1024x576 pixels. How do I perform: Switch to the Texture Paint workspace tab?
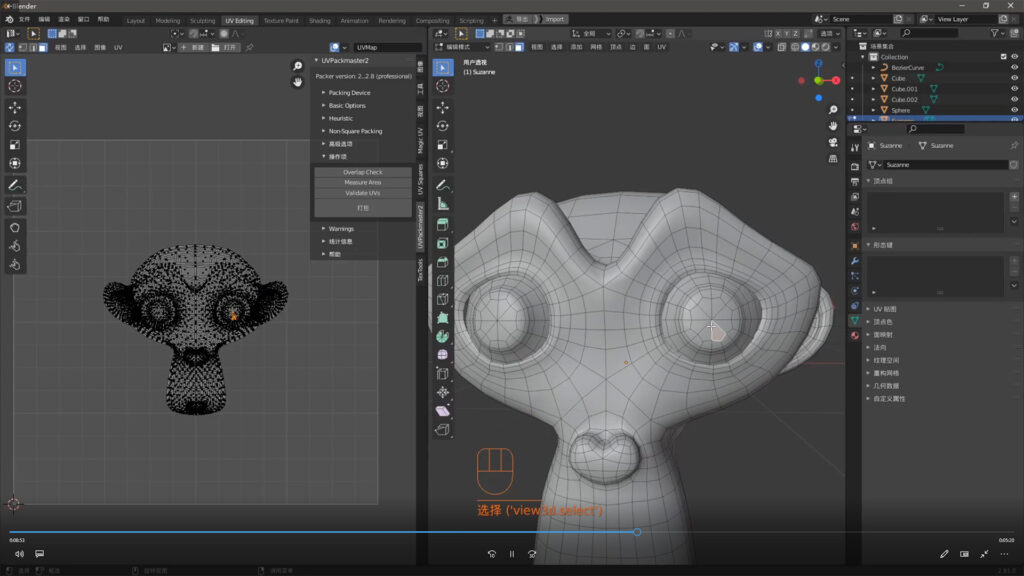pos(281,20)
